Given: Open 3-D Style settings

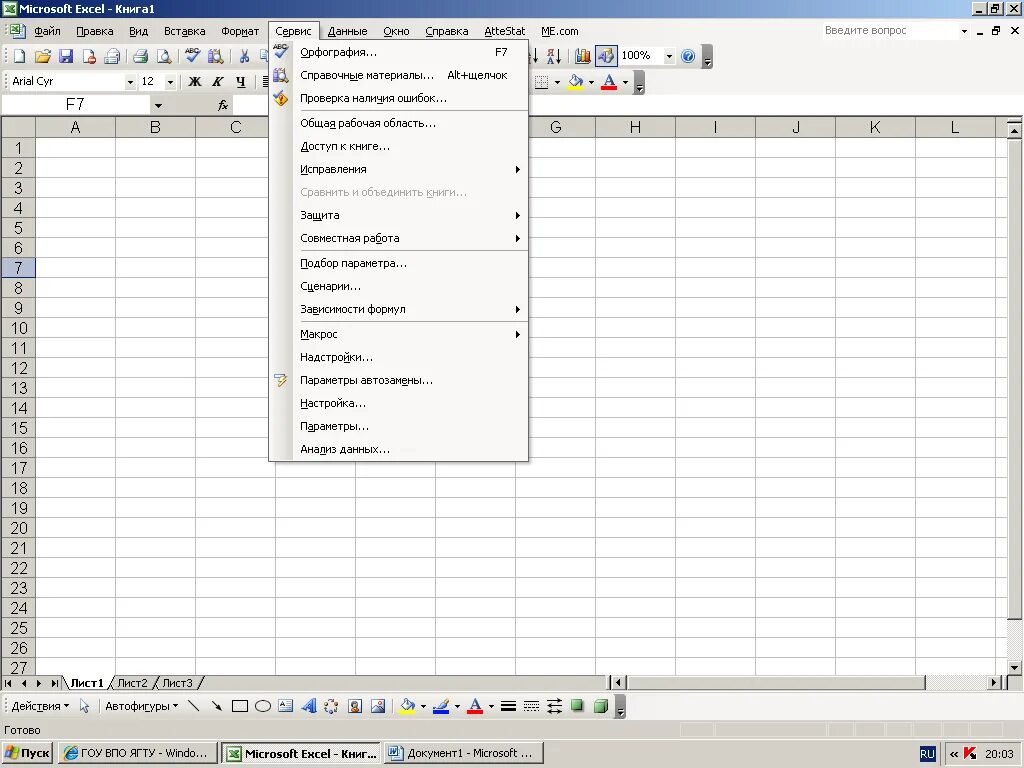Looking at the screenshot, I should (600, 706).
